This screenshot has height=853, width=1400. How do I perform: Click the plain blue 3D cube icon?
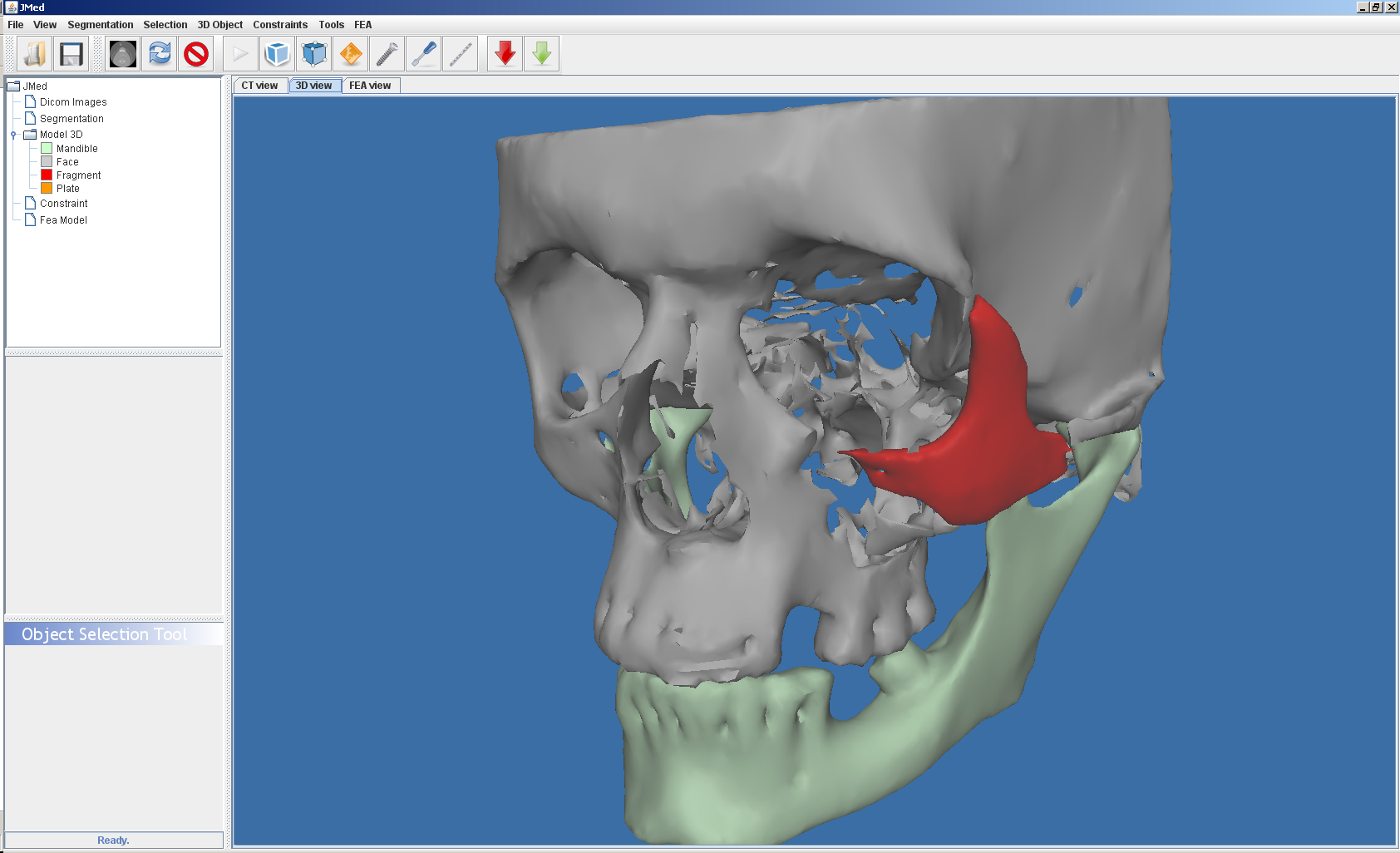277,55
